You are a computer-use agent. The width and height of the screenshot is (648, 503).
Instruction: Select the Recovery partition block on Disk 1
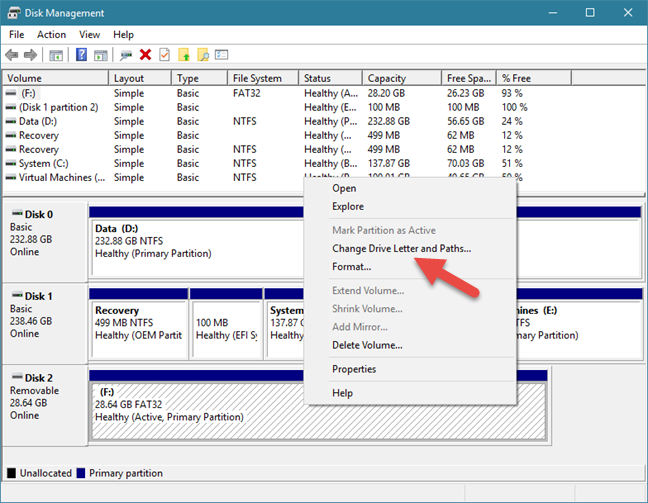[138, 329]
